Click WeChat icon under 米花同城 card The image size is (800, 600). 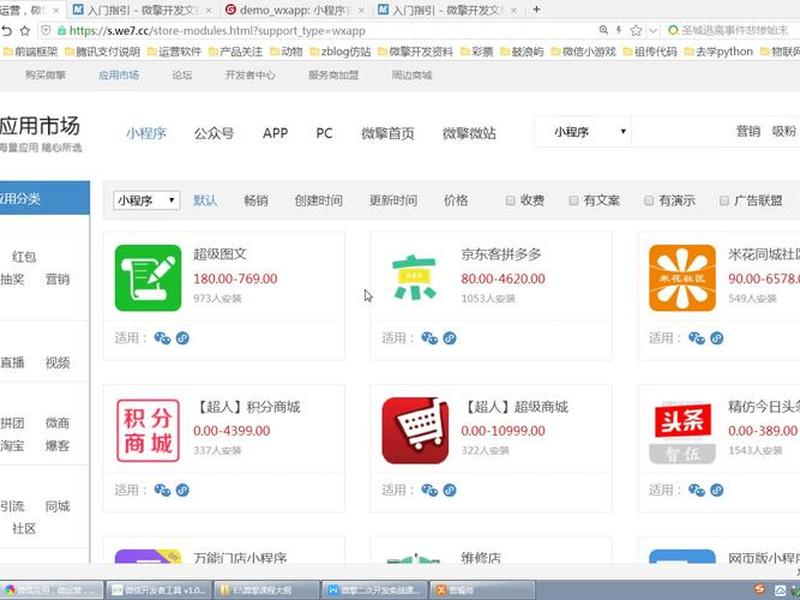click(697, 338)
